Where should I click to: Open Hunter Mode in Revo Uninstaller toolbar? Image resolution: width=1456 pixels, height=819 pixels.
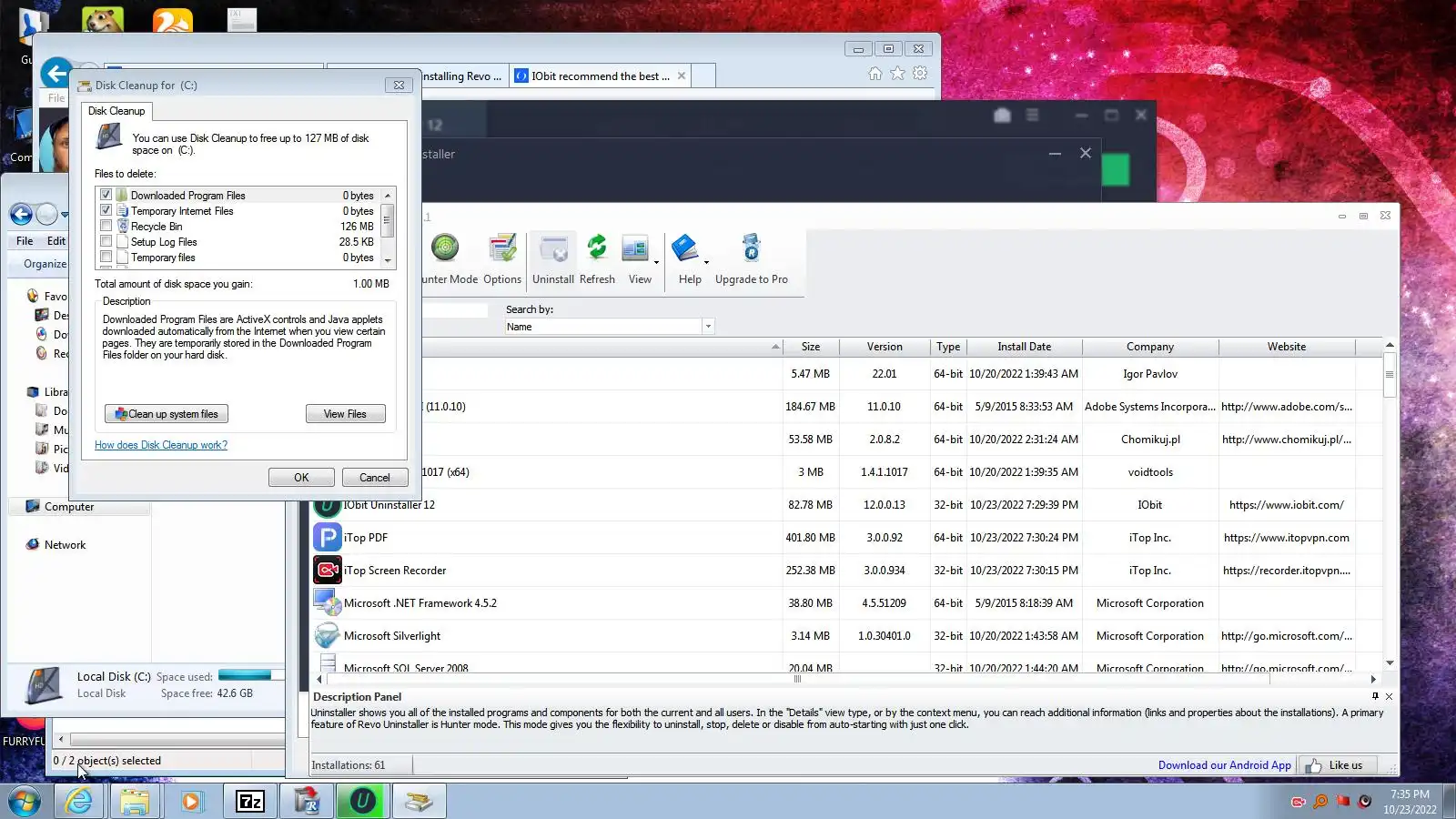coord(445,258)
